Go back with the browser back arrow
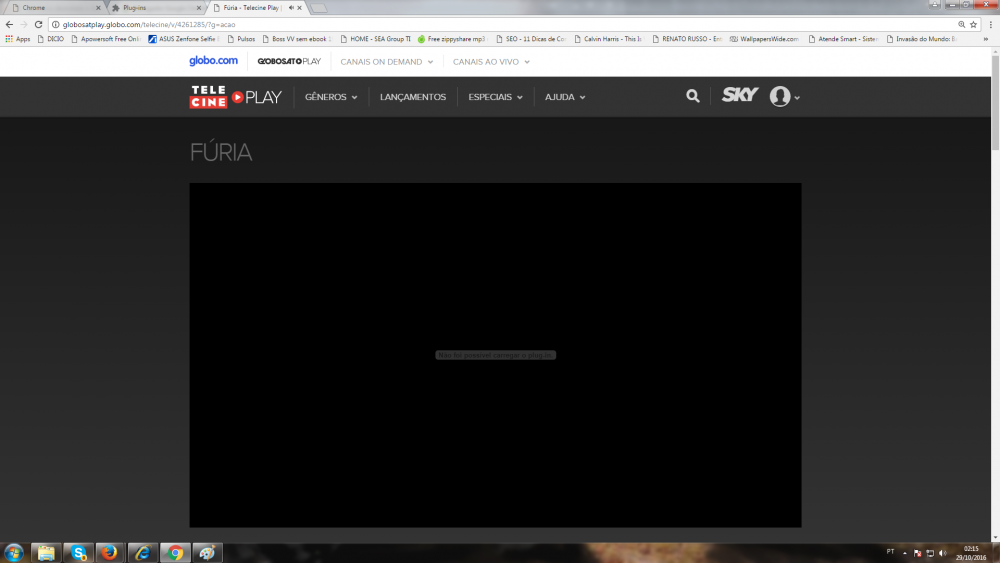 click(9, 24)
